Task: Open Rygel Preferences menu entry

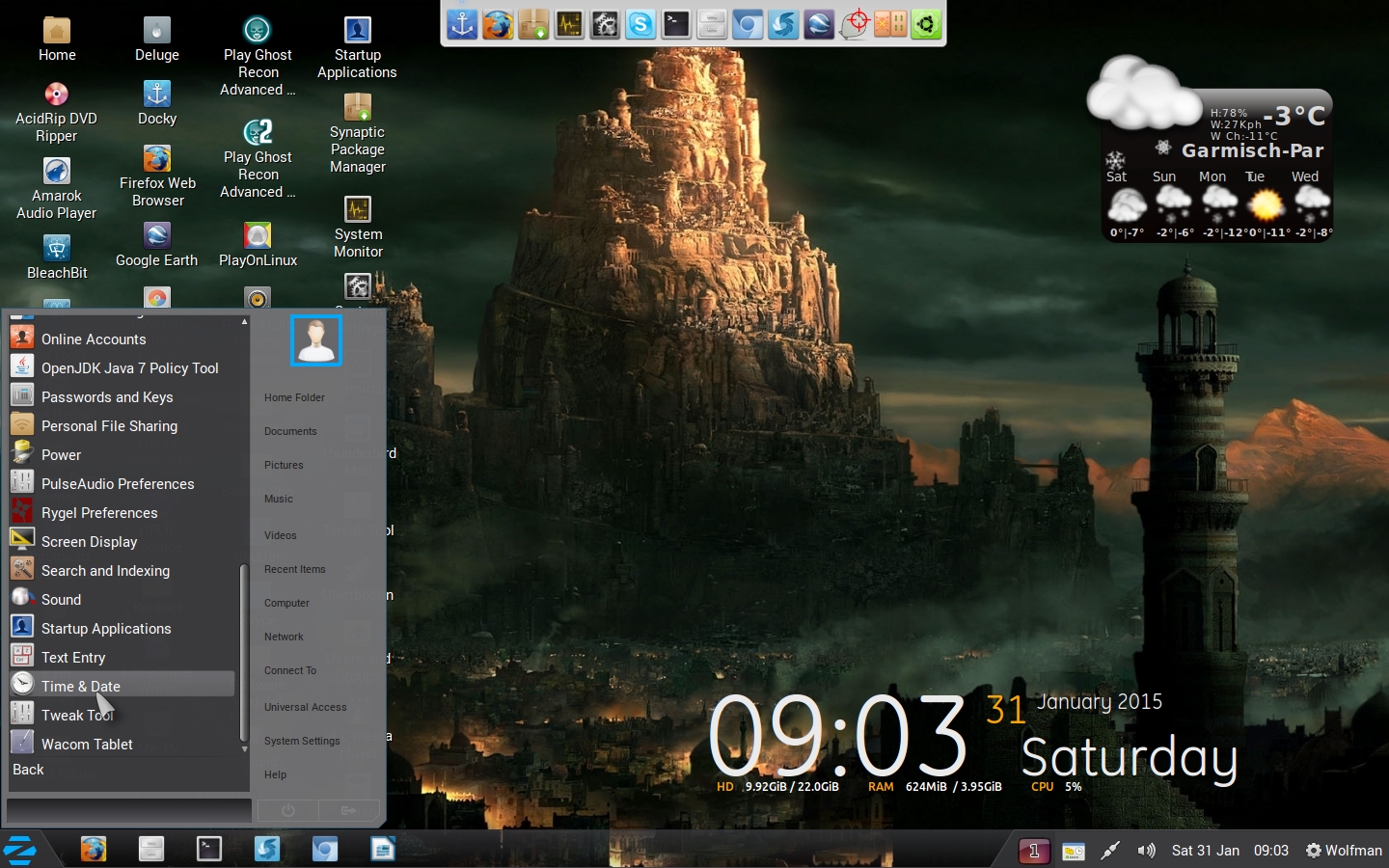Action: pyautogui.click(x=122, y=513)
